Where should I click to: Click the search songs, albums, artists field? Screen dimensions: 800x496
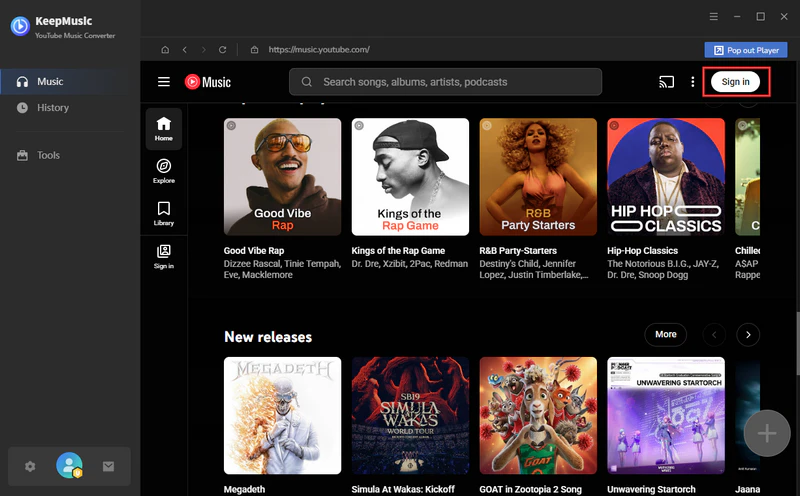[x=445, y=82]
